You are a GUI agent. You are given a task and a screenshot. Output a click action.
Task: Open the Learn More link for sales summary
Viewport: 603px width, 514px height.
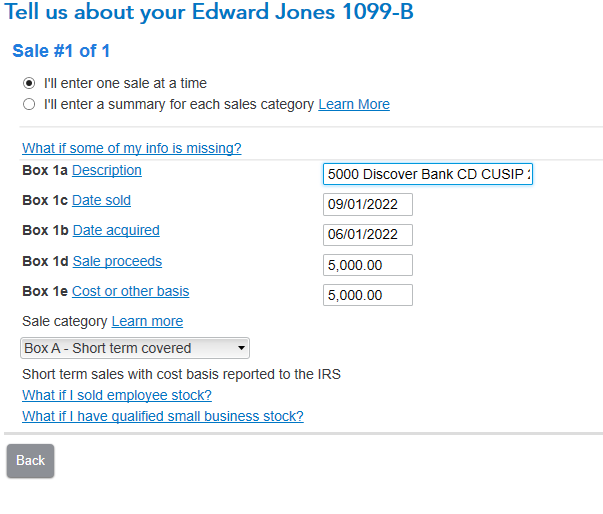(354, 104)
